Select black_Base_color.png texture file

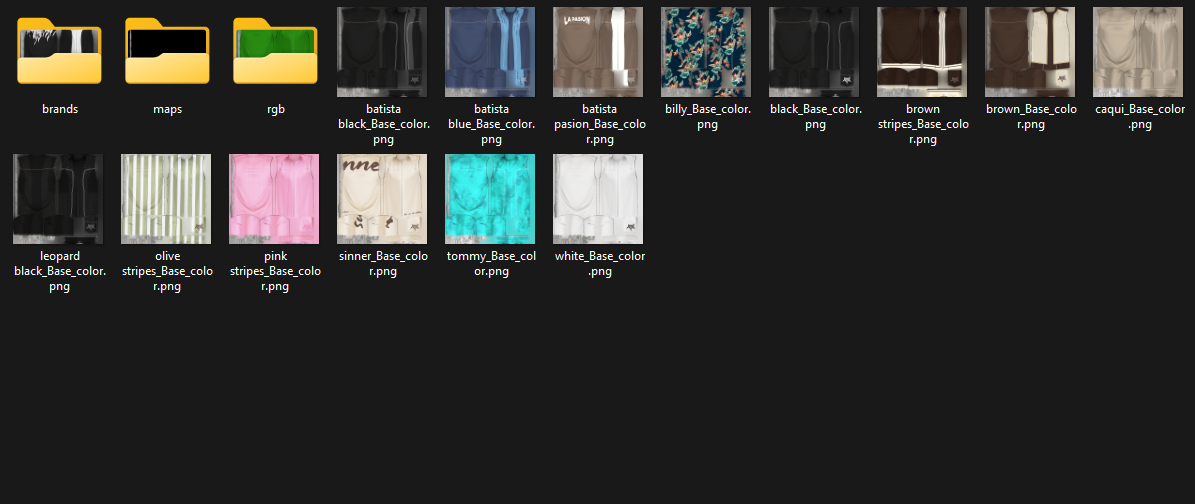click(814, 52)
